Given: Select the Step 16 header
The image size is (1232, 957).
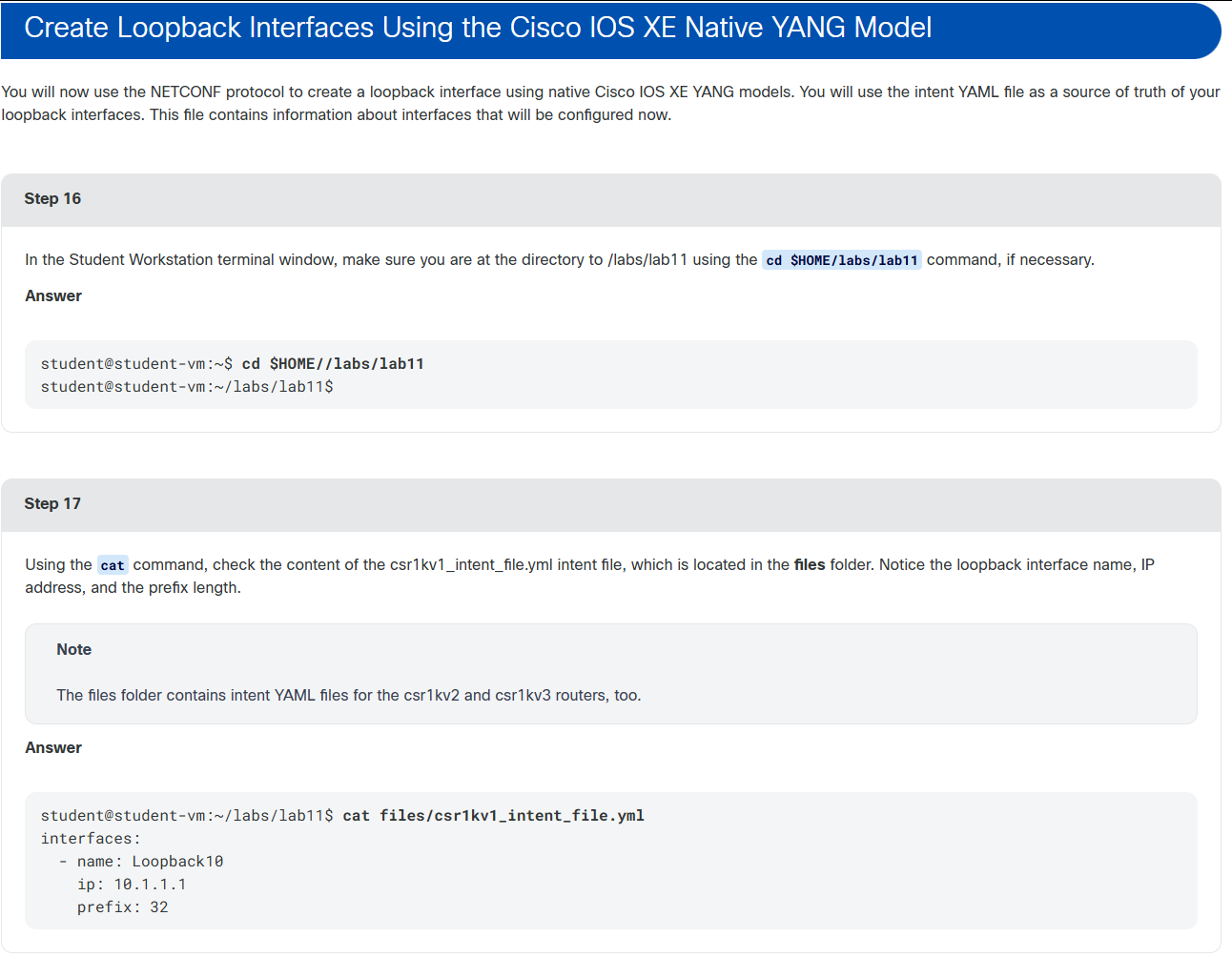Looking at the screenshot, I should point(610,199).
